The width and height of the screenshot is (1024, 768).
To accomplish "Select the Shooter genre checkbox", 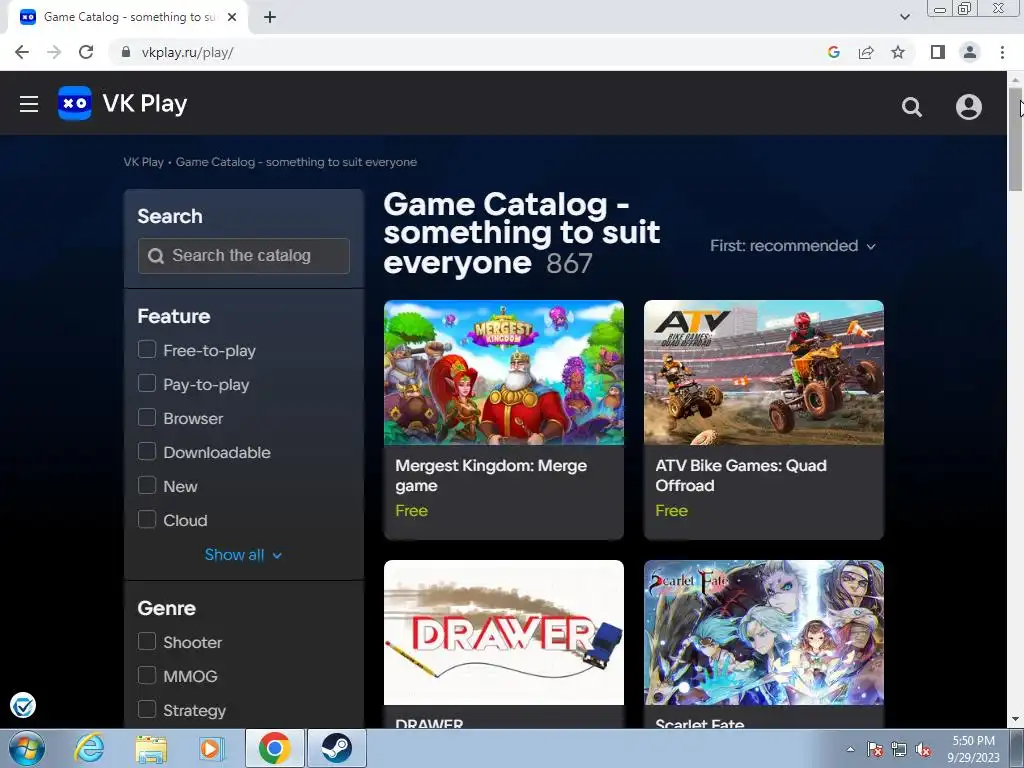I will pos(147,641).
